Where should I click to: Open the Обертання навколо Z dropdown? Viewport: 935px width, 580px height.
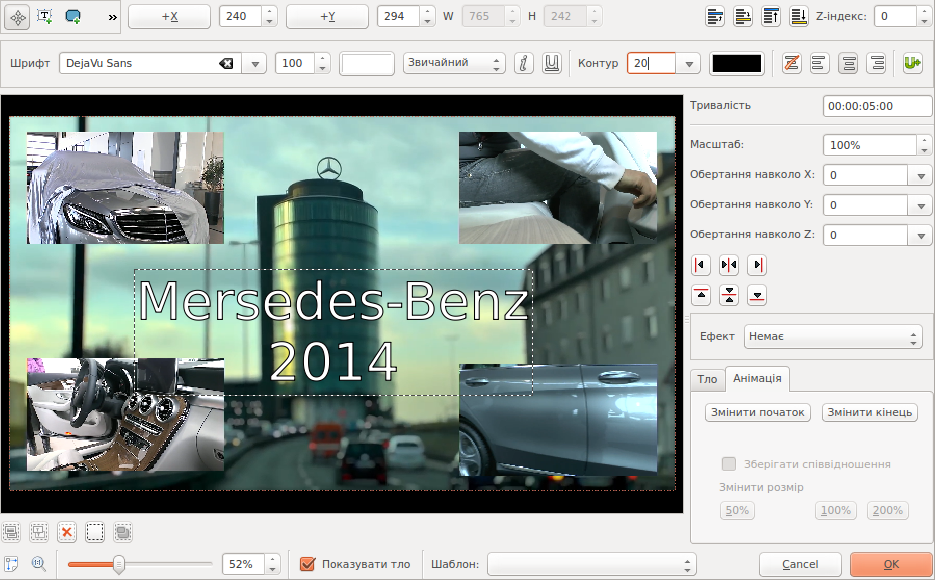[921, 235]
